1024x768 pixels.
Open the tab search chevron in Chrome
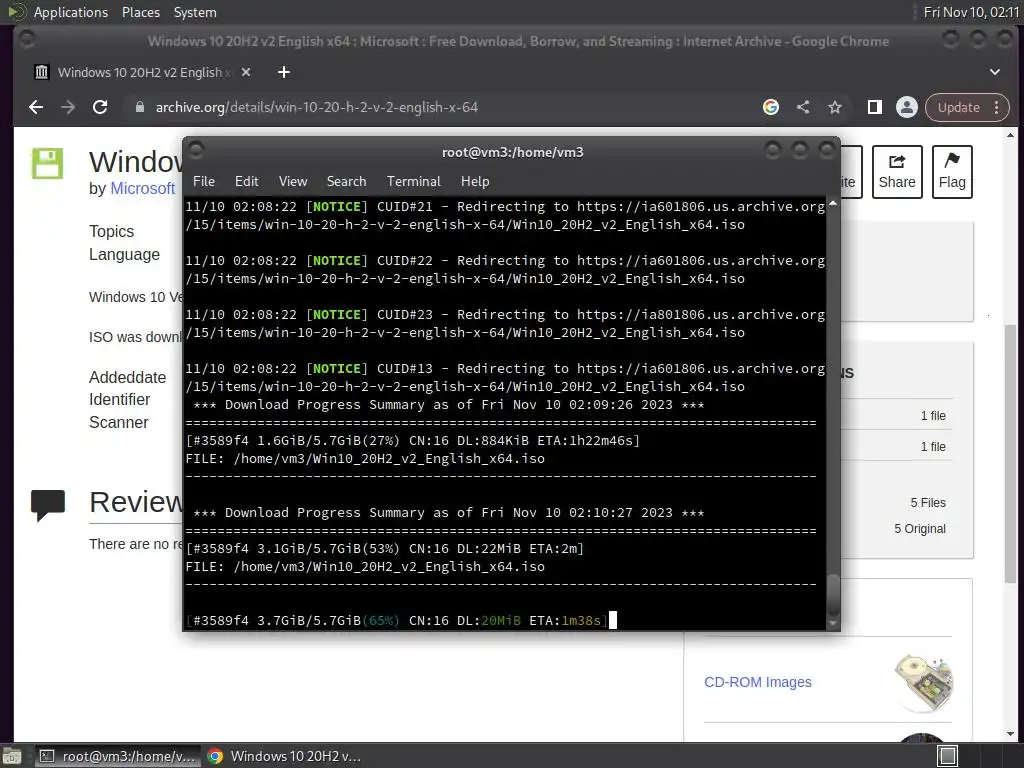click(995, 72)
